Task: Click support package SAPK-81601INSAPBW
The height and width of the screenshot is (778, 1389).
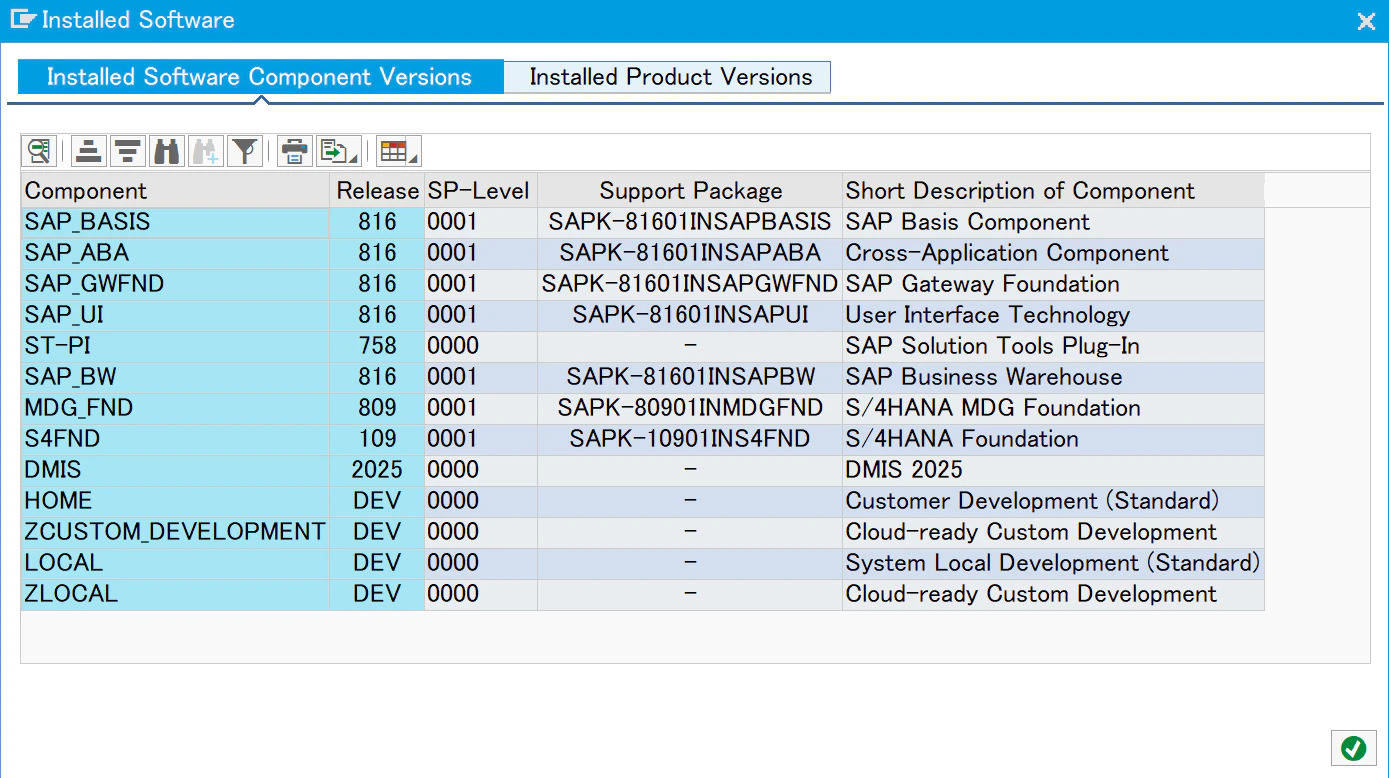Action: point(690,377)
